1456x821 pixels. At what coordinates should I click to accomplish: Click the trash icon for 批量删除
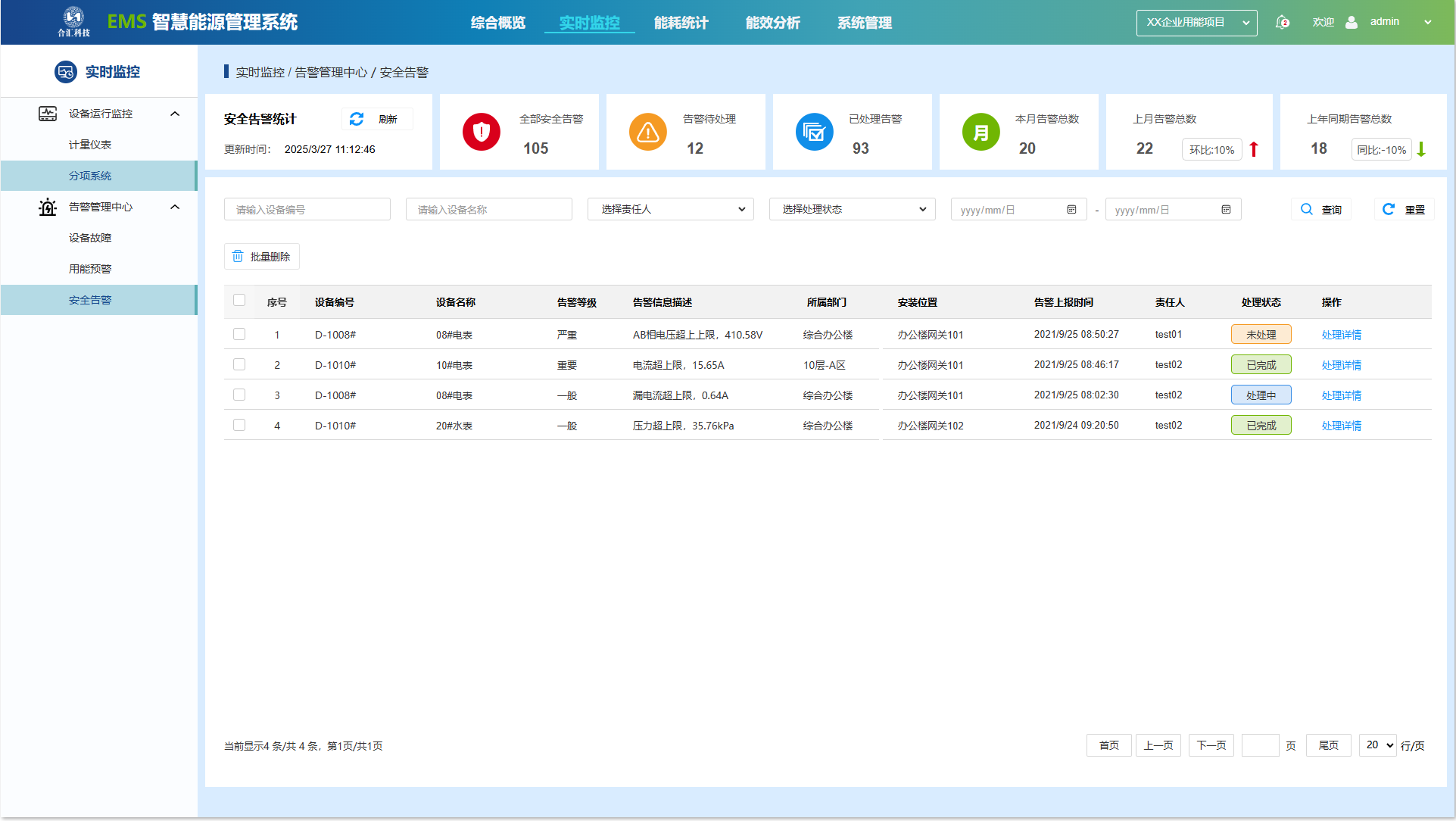click(238, 257)
